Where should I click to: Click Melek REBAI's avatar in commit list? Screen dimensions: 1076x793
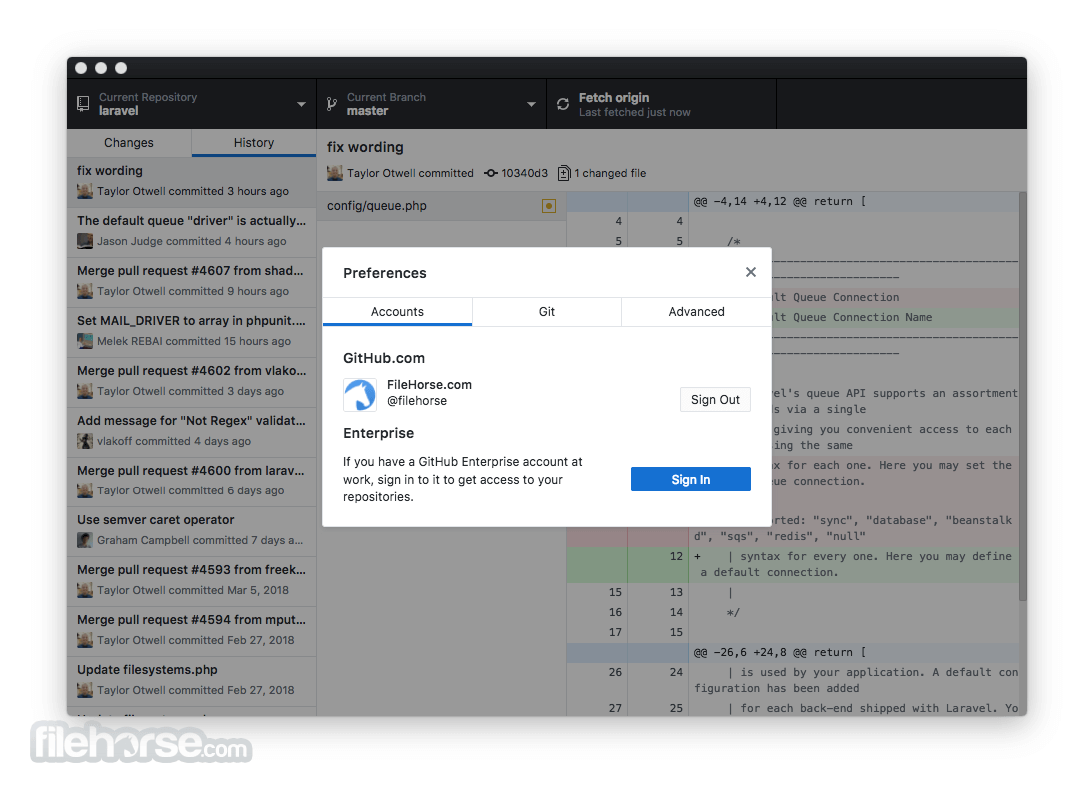click(85, 341)
